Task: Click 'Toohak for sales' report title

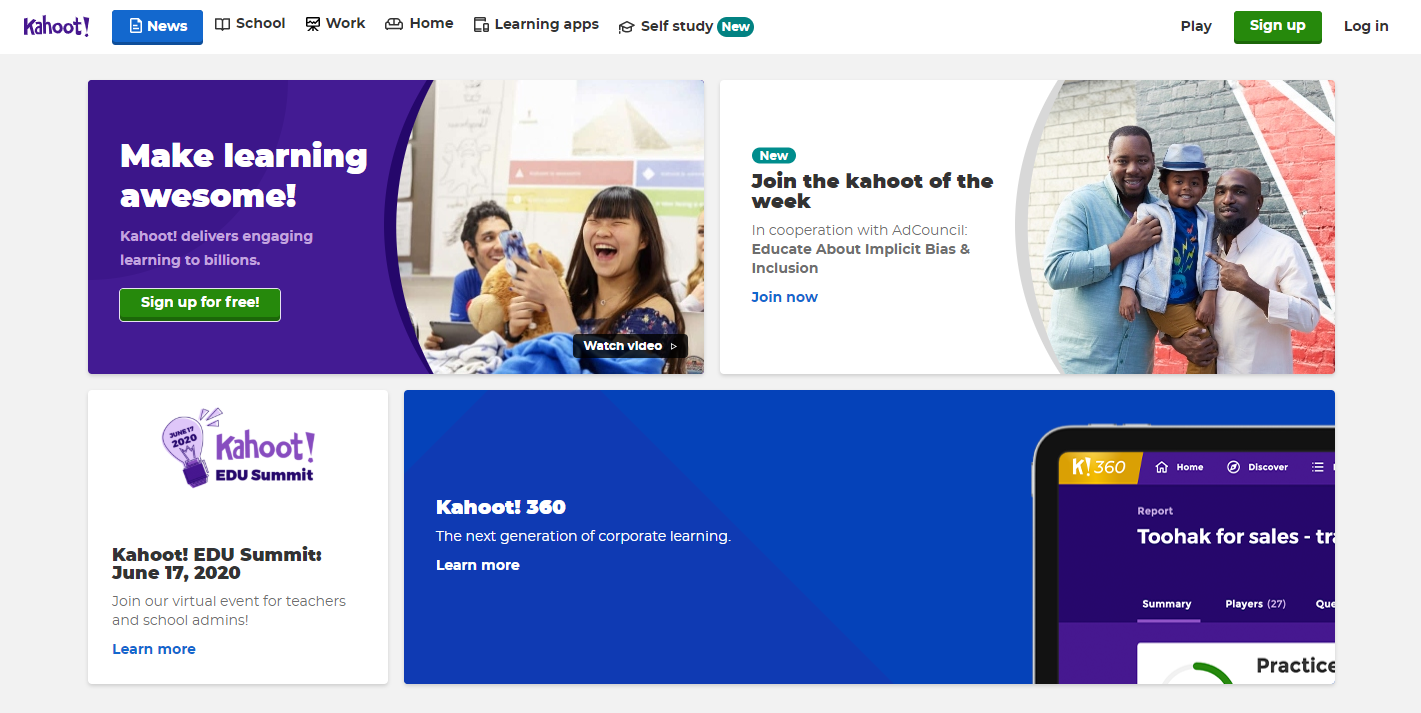Action: click(x=1236, y=537)
